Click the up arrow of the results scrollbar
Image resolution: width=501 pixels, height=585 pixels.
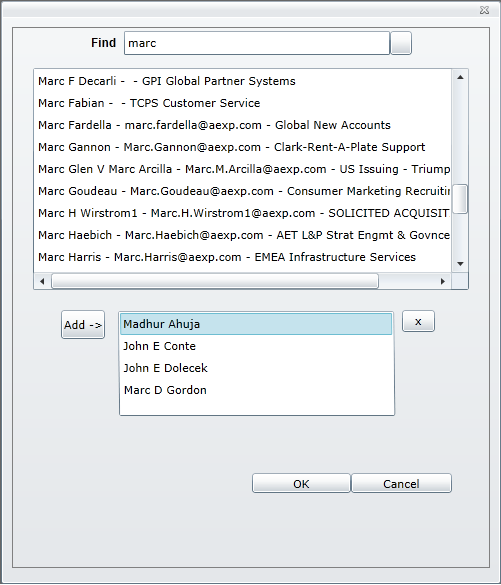click(x=460, y=77)
